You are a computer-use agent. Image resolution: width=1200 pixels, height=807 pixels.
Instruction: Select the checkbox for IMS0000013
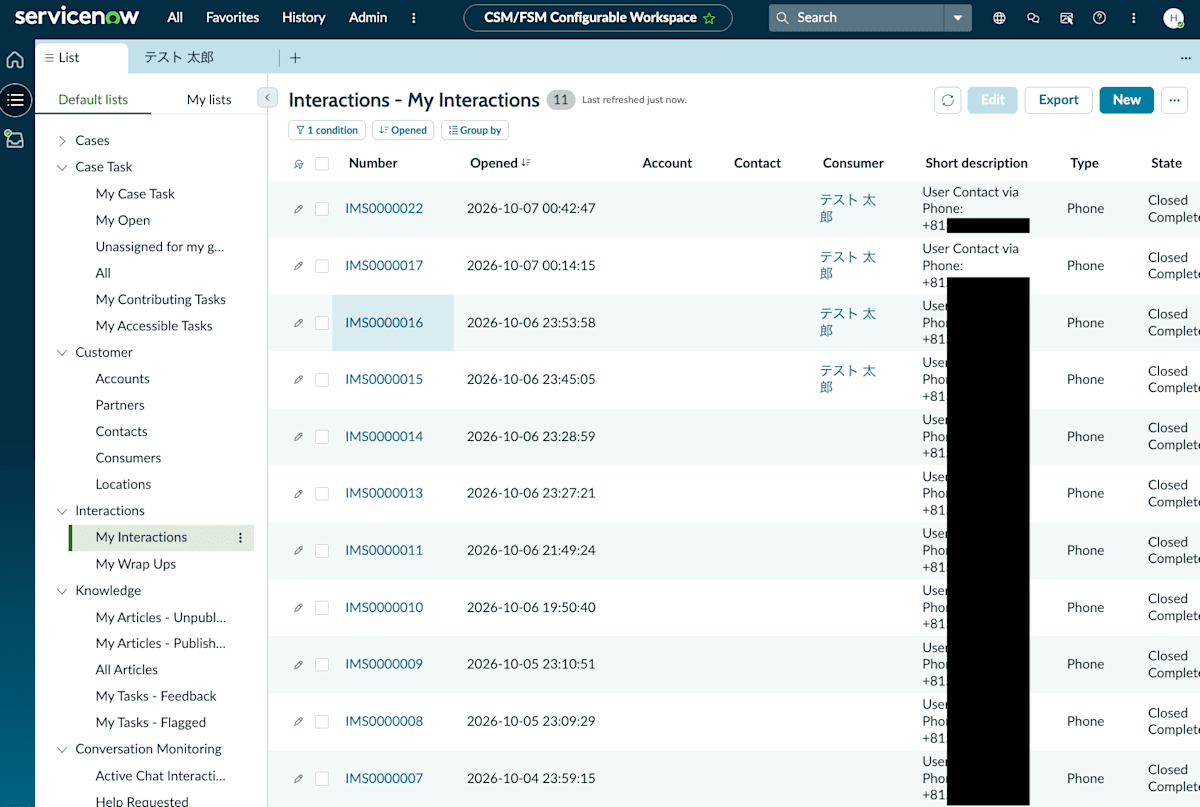(322, 494)
